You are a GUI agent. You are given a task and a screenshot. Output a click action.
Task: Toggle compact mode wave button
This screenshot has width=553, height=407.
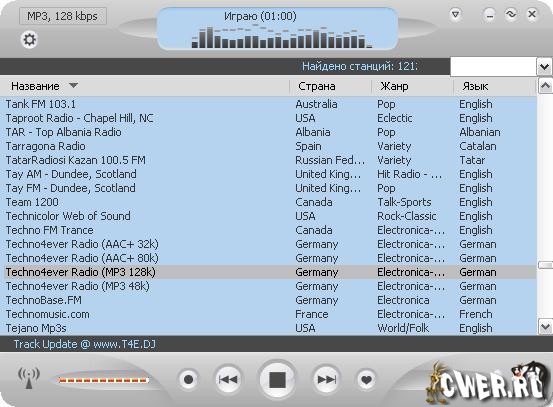pyautogui.click(x=511, y=14)
